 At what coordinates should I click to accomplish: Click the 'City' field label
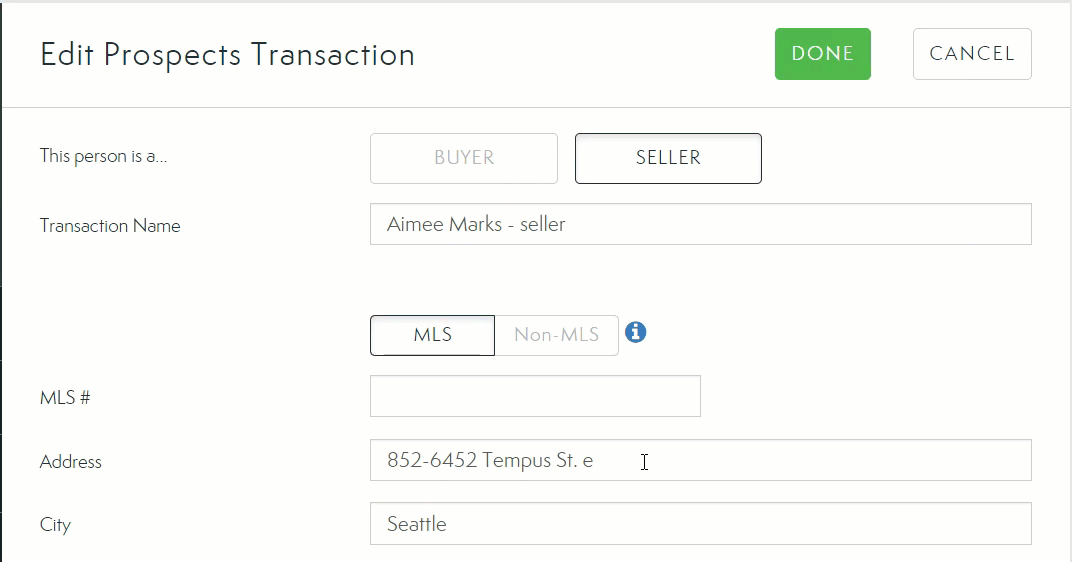[x=55, y=525]
